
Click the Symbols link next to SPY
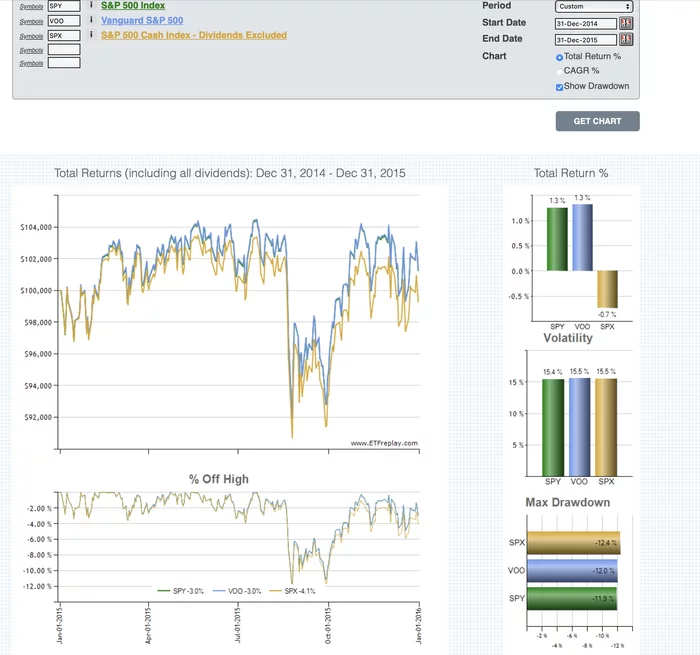[31, 6]
